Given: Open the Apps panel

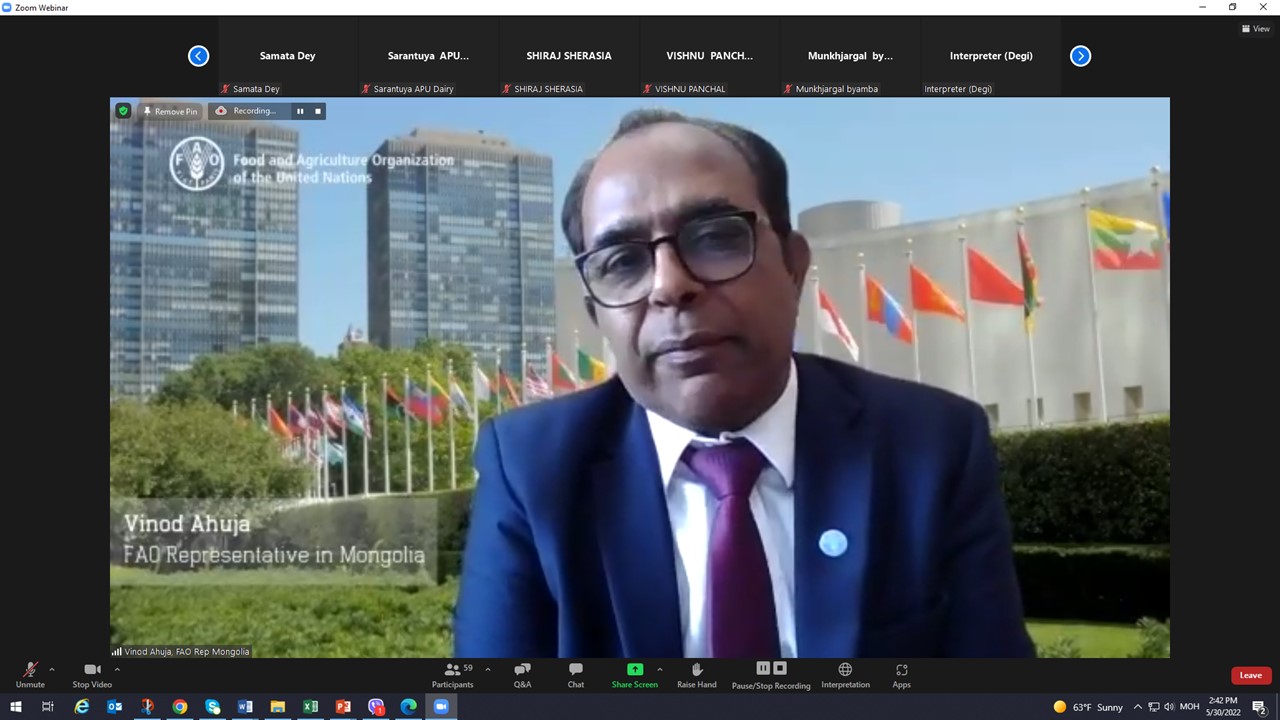Looking at the screenshot, I should point(901,675).
